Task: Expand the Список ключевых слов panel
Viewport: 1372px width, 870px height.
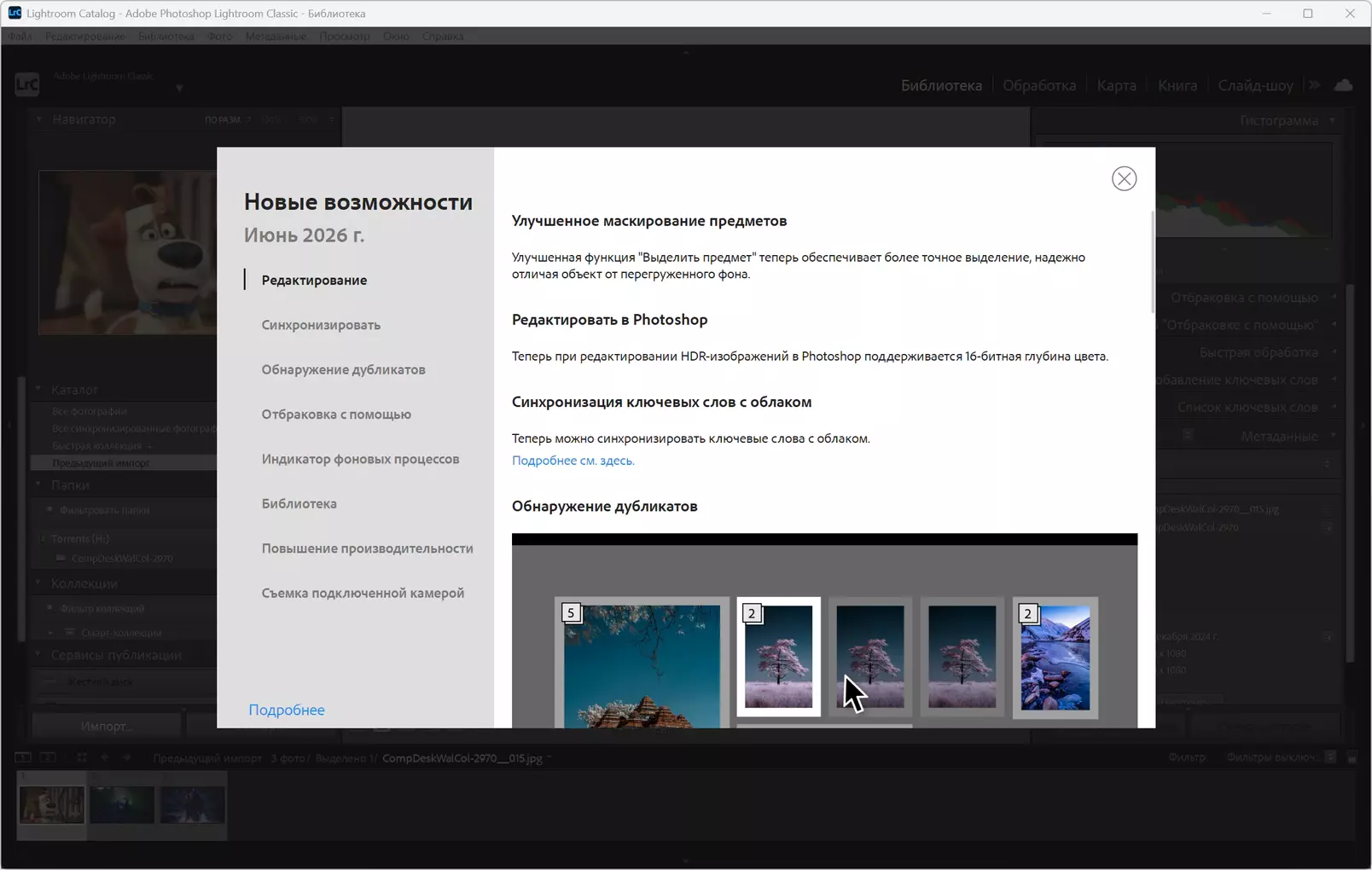Action: (x=1334, y=407)
